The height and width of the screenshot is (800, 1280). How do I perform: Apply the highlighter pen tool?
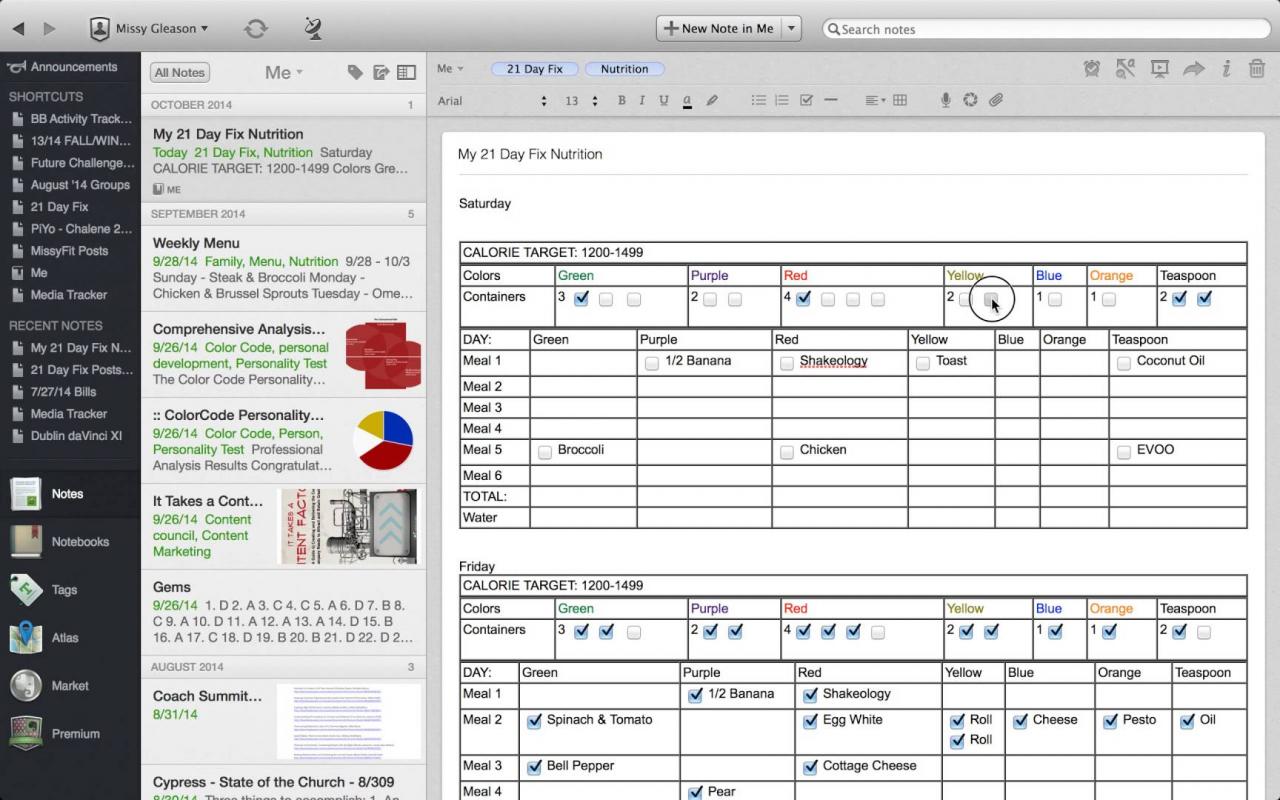tap(712, 100)
